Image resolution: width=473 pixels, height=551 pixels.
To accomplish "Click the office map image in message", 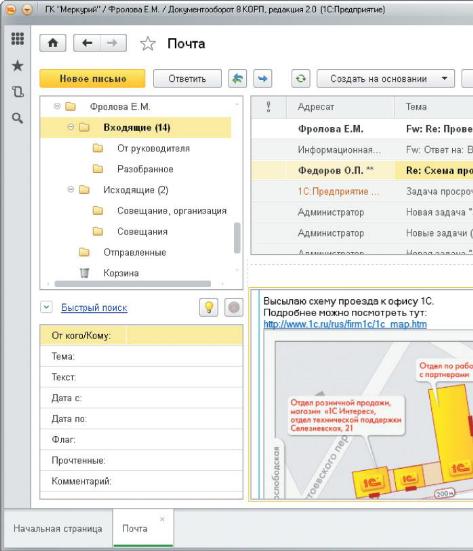I will pos(374,420).
